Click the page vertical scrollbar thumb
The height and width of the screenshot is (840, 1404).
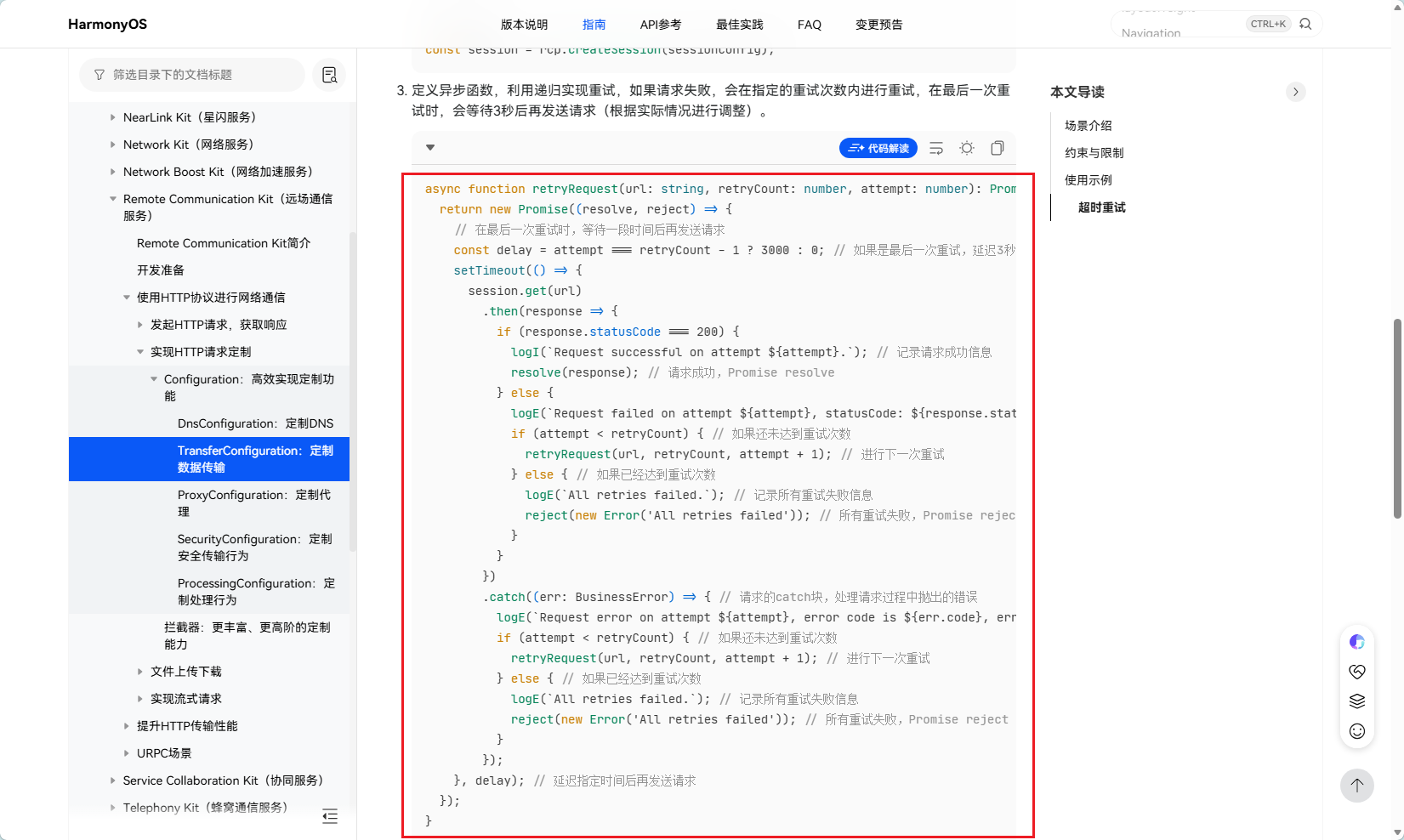point(1397,418)
